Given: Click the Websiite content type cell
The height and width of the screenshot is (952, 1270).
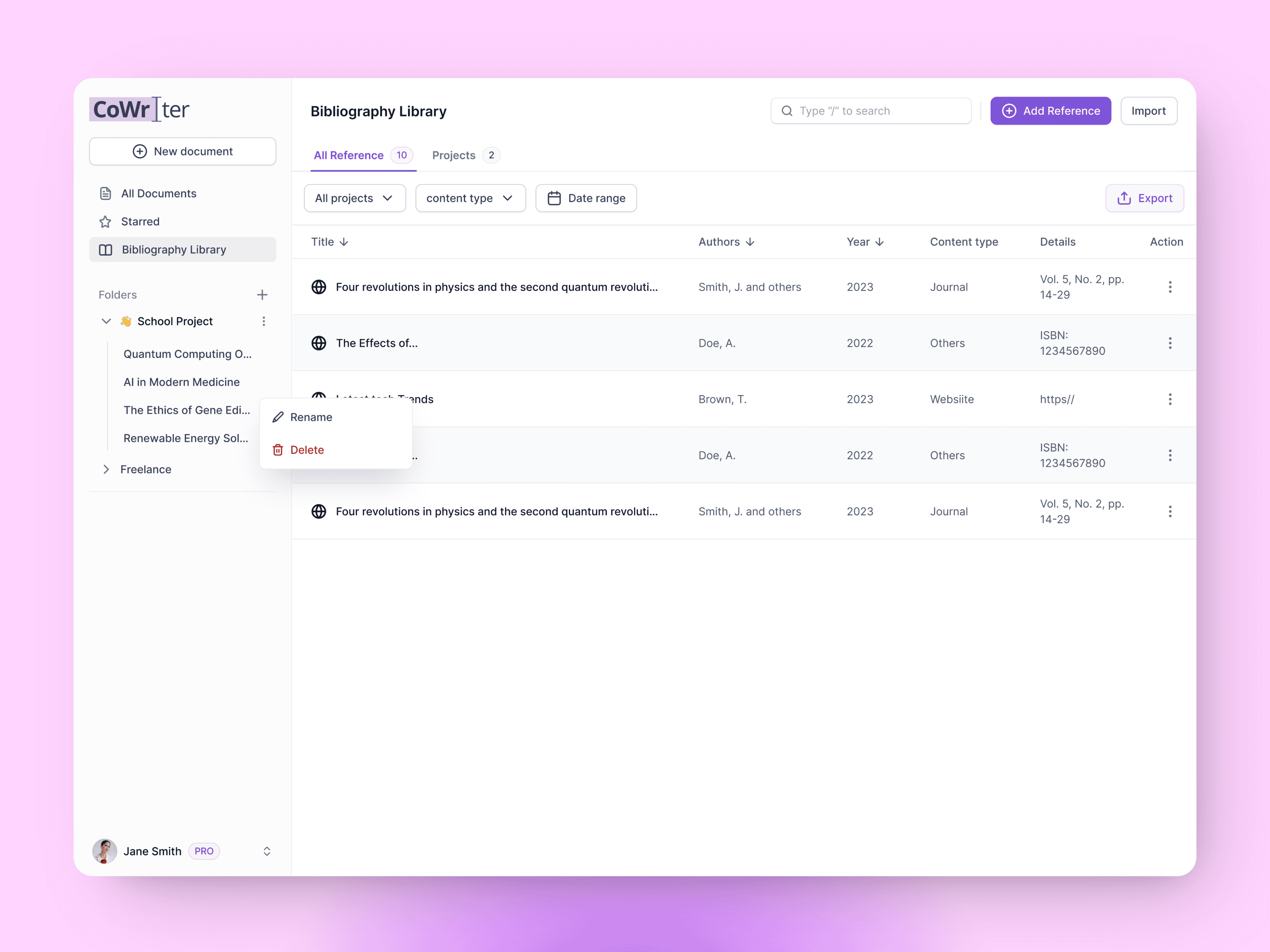Looking at the screenshot, I should (x=952, y=400).
